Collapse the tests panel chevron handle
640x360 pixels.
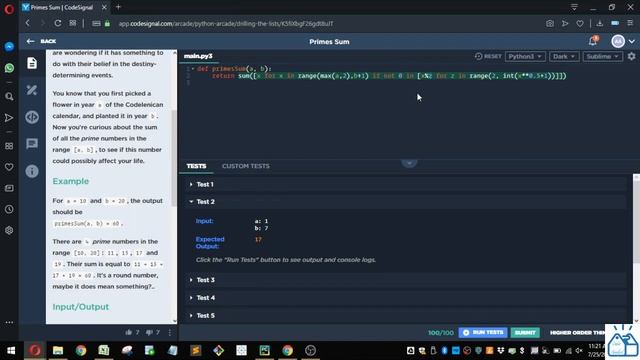[409, 163]
